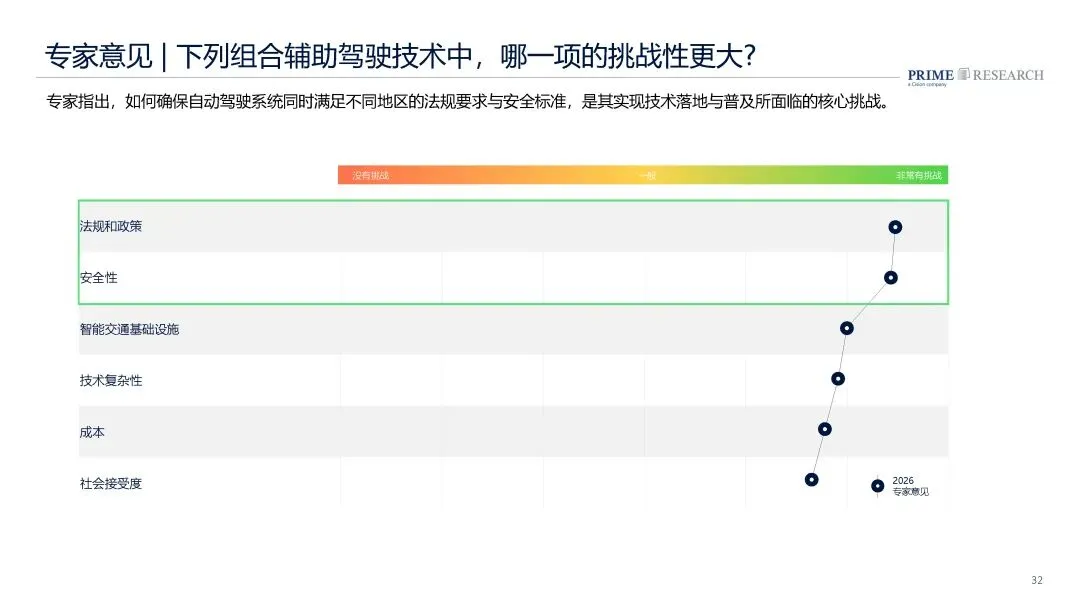Click the subtitle sentence beginning 专家指出
The height and width of the screenshot is (608, 1080).
click(469, 102)
